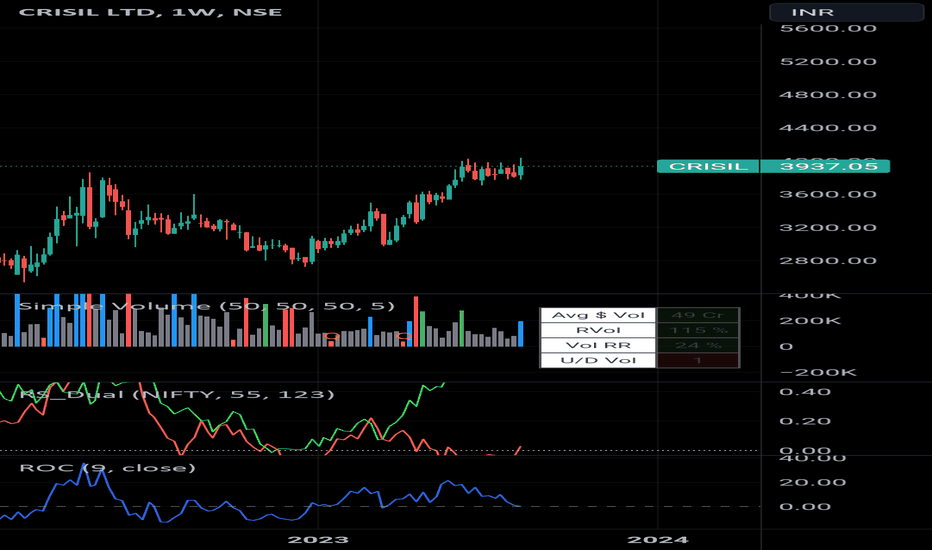Click the 2023 time axis label
Image resolution: width=932 pixels, height=550 pixels.
[x=318, y=540]
